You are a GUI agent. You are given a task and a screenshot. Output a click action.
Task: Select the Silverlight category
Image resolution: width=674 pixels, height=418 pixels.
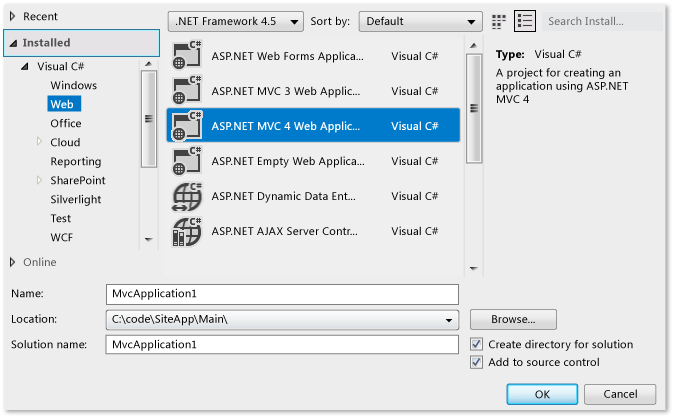click(x=76, y=200)
